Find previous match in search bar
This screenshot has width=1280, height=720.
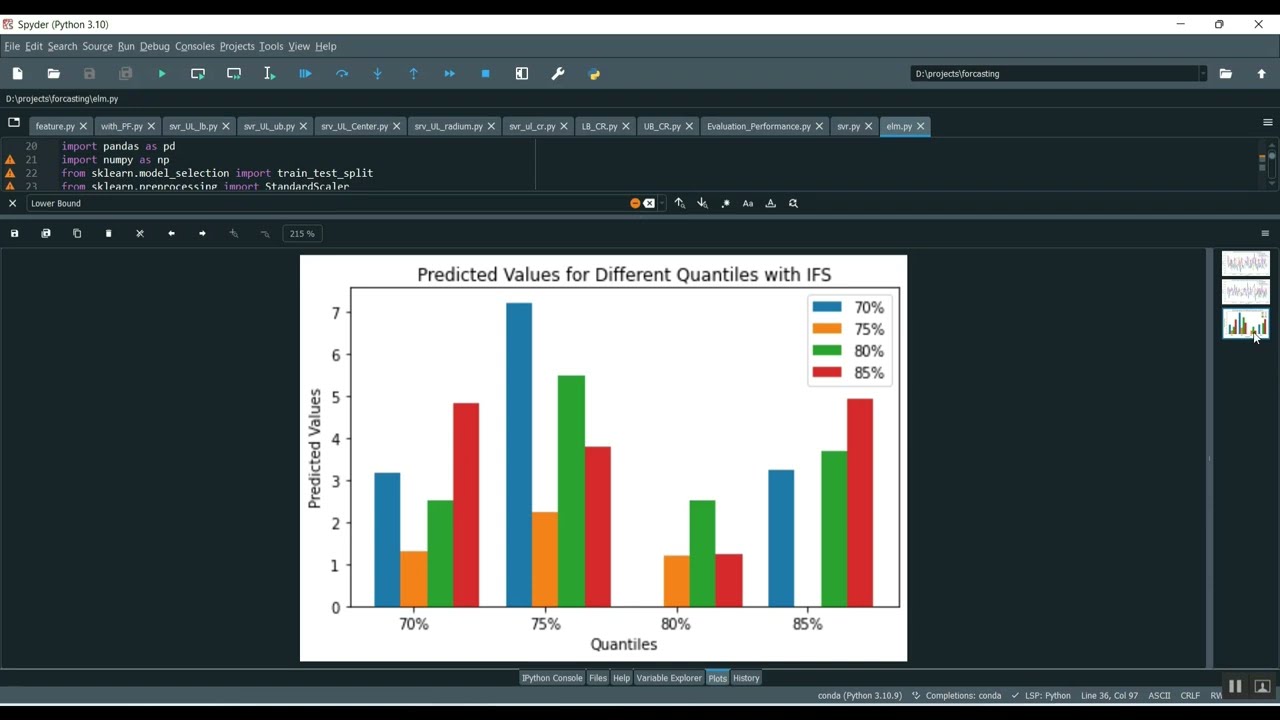(x=680, y=203)
